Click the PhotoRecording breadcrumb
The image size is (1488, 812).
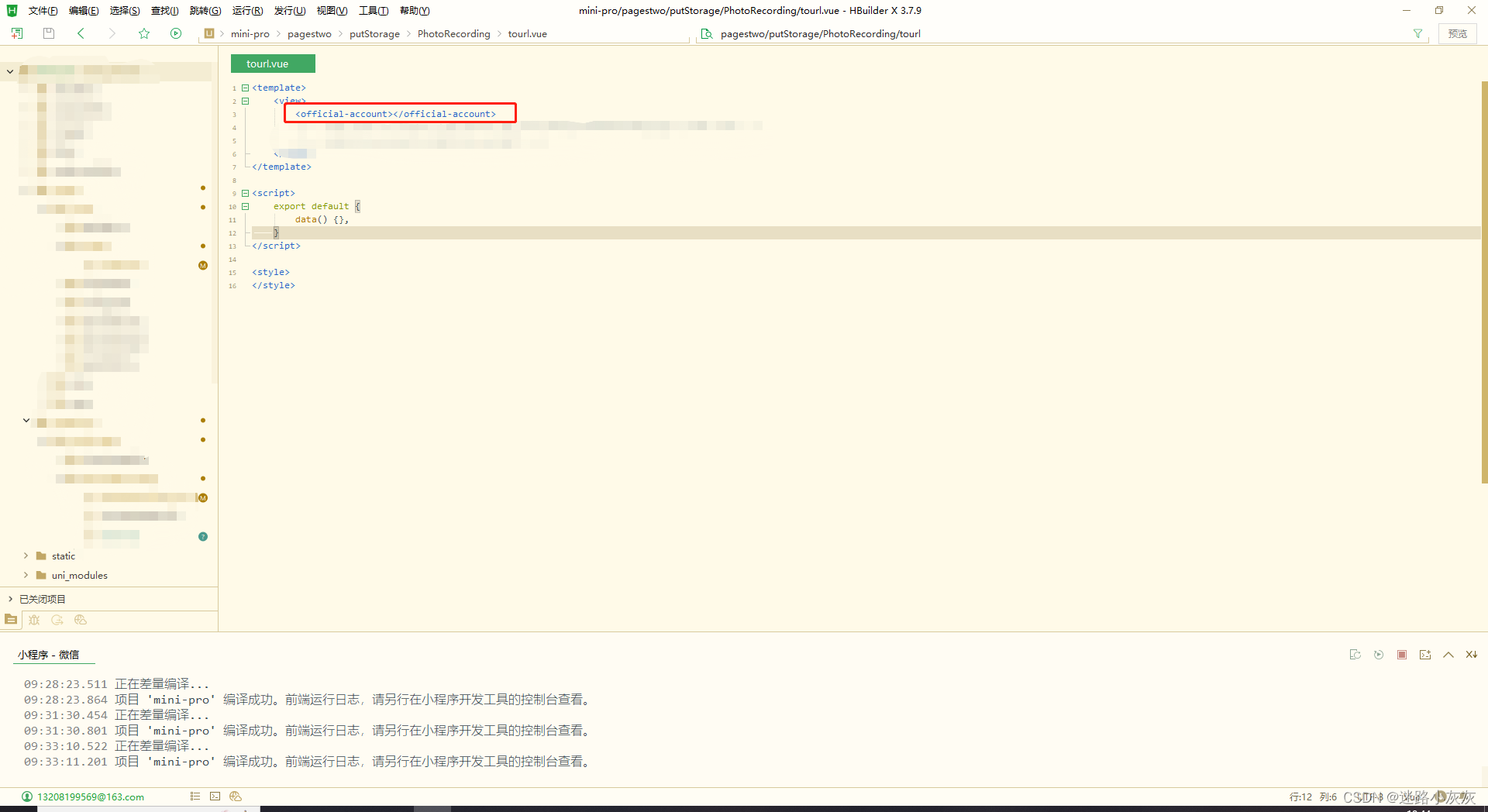[x=454, y=34]
